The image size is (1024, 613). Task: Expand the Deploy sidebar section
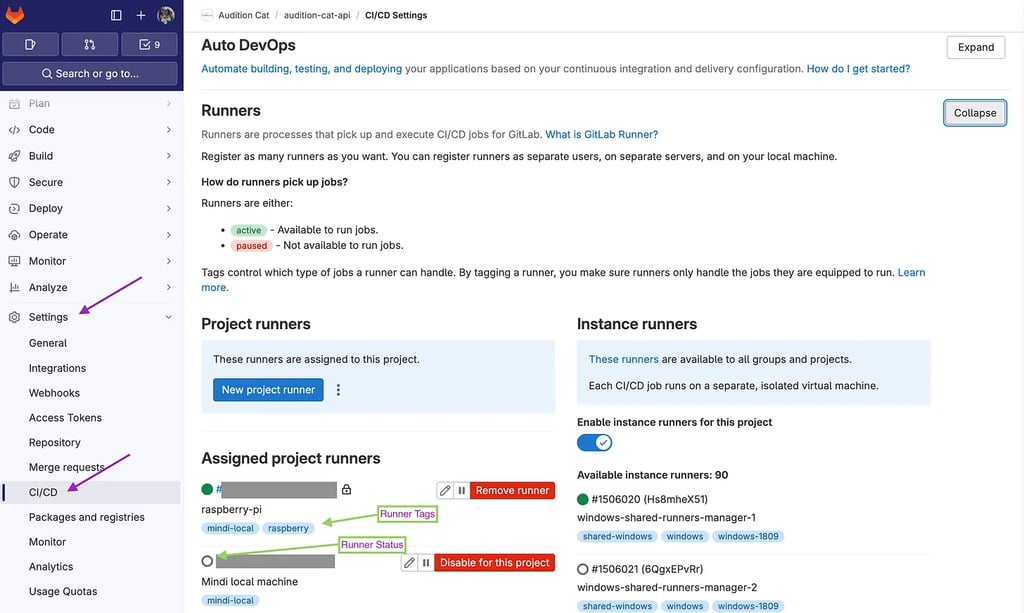(x=47, y=208)
